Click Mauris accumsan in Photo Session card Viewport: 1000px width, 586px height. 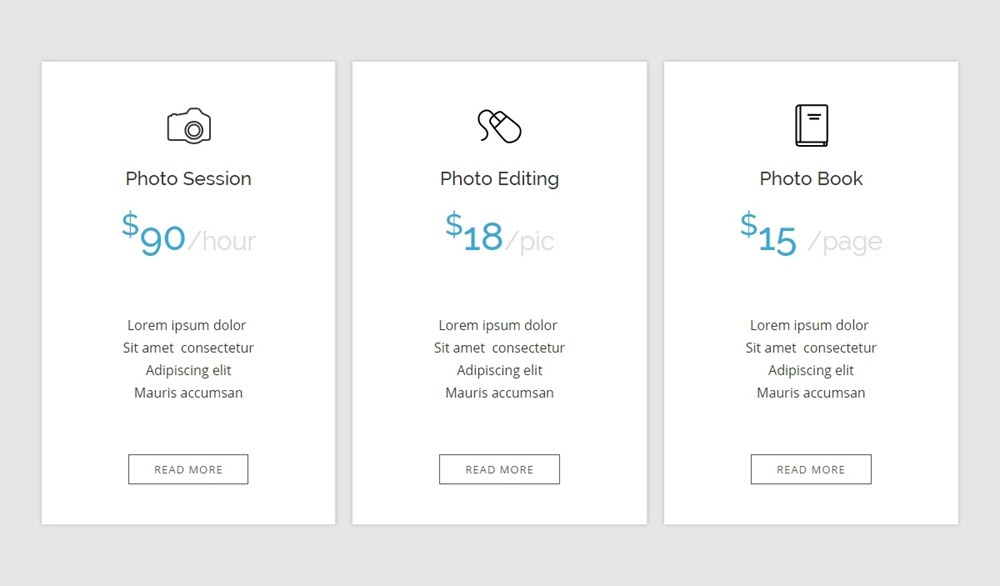[x=188, y=393]
